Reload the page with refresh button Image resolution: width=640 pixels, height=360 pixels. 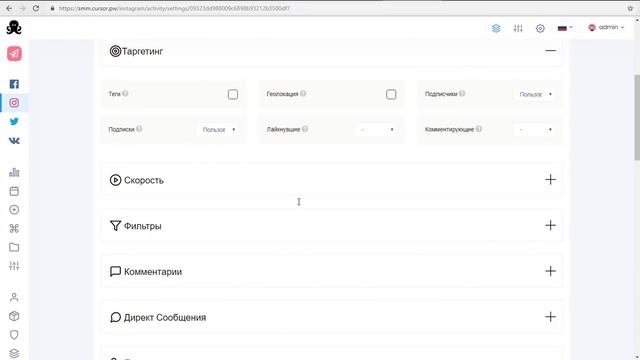[x=36, y=8]
